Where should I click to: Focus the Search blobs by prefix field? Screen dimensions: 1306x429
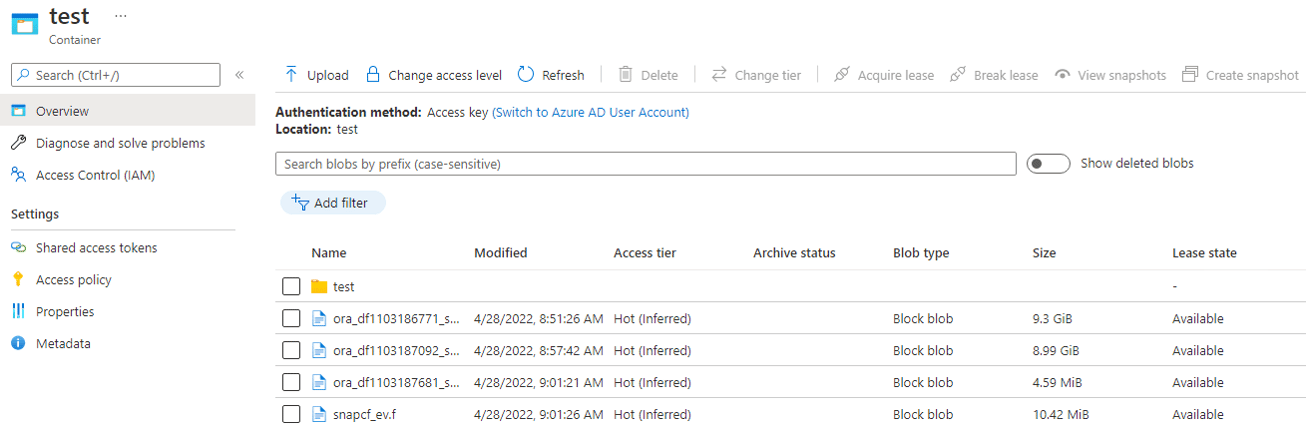645,163
